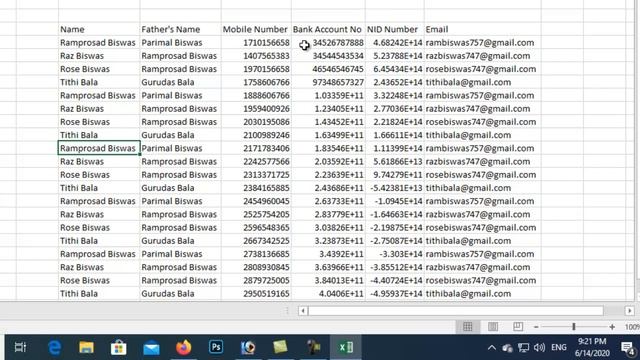
Task: Switch to Page Layout view
Action: [x=493, y=327]
